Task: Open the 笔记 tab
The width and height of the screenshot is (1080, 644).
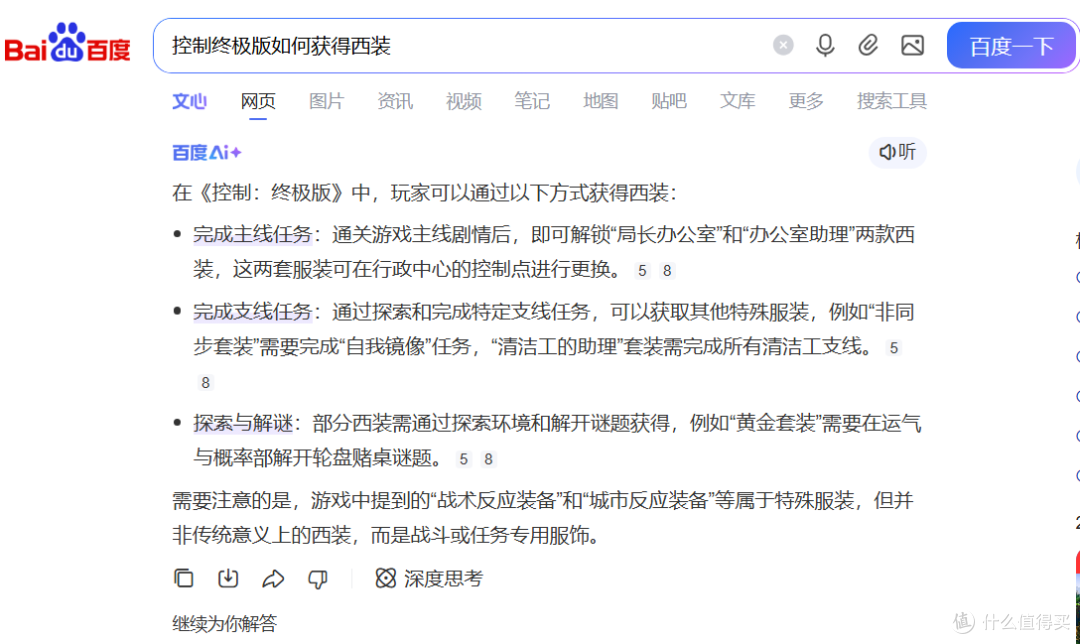Action: coord(532,101)
